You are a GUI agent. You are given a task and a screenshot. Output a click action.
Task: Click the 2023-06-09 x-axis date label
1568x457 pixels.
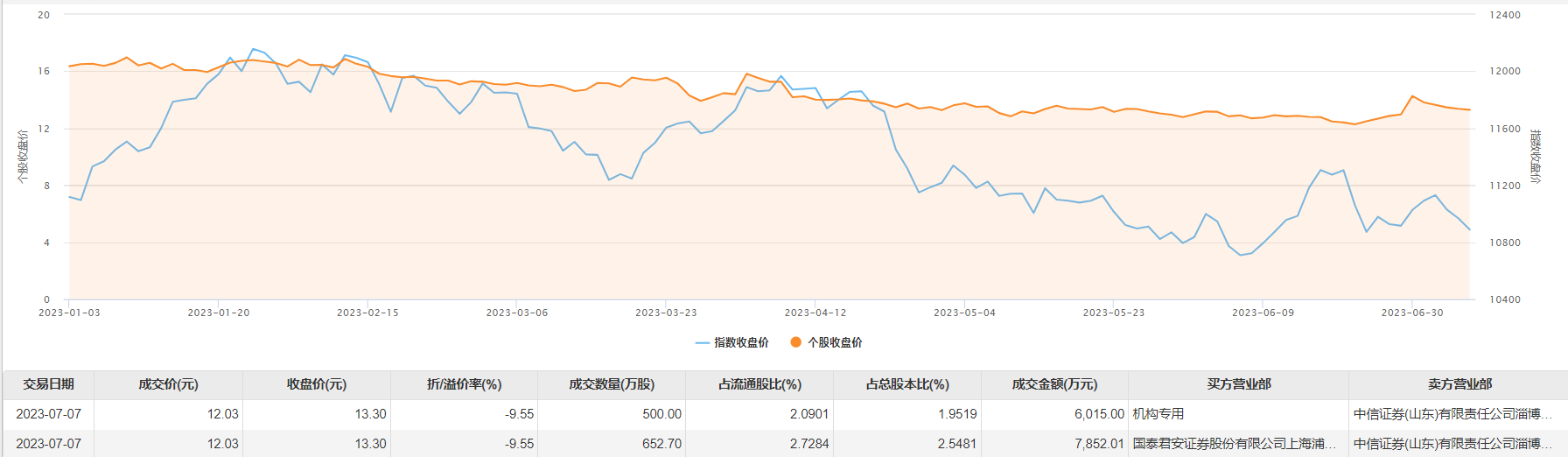[1263, 313]
